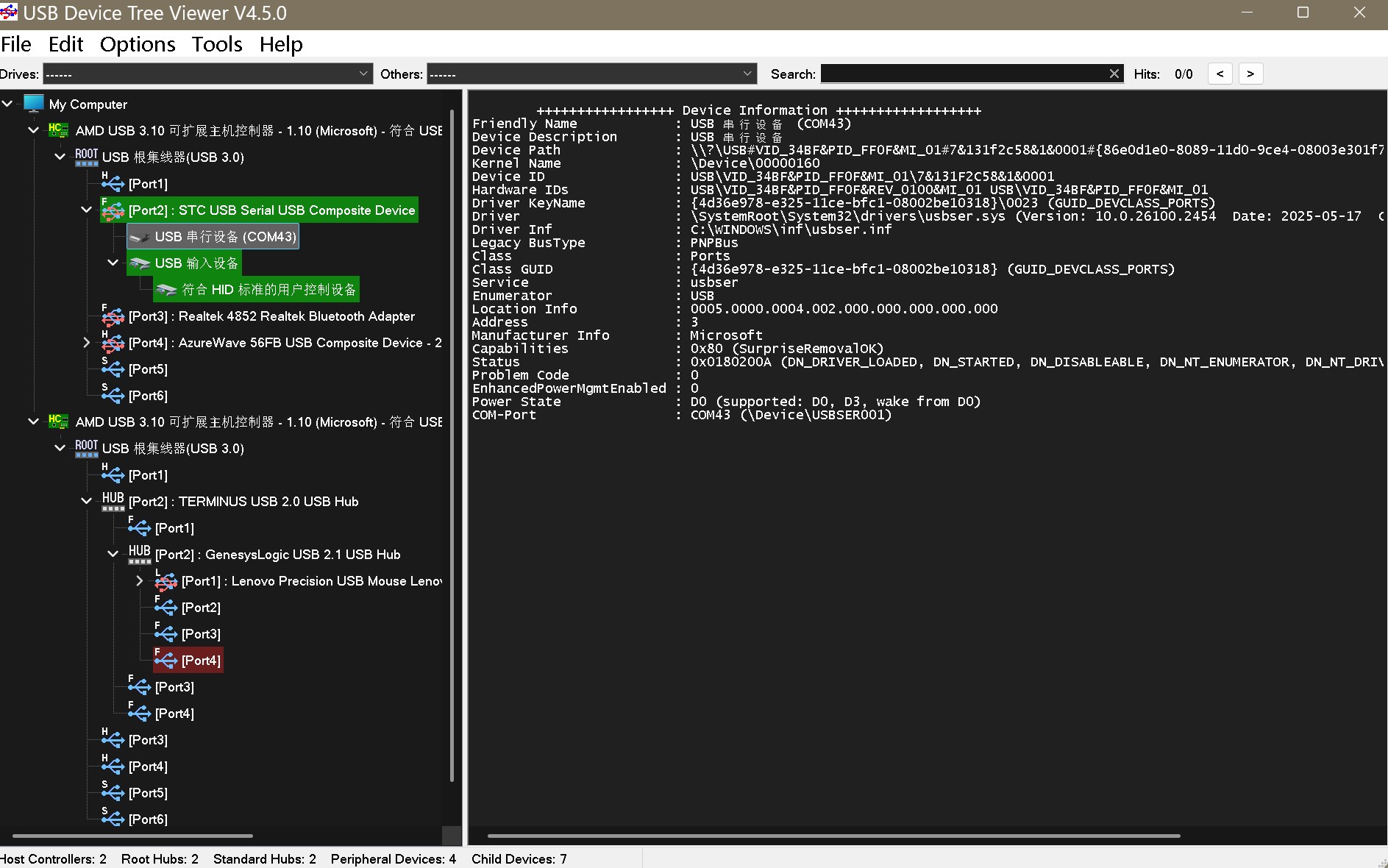Go to the previous search hit
The image size is (1388, 868).
click(x=1220, y=74)
